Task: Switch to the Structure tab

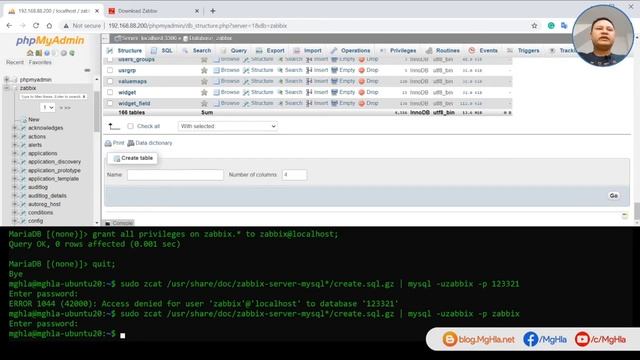Action: pyautogui.click(x=124, y=51)
